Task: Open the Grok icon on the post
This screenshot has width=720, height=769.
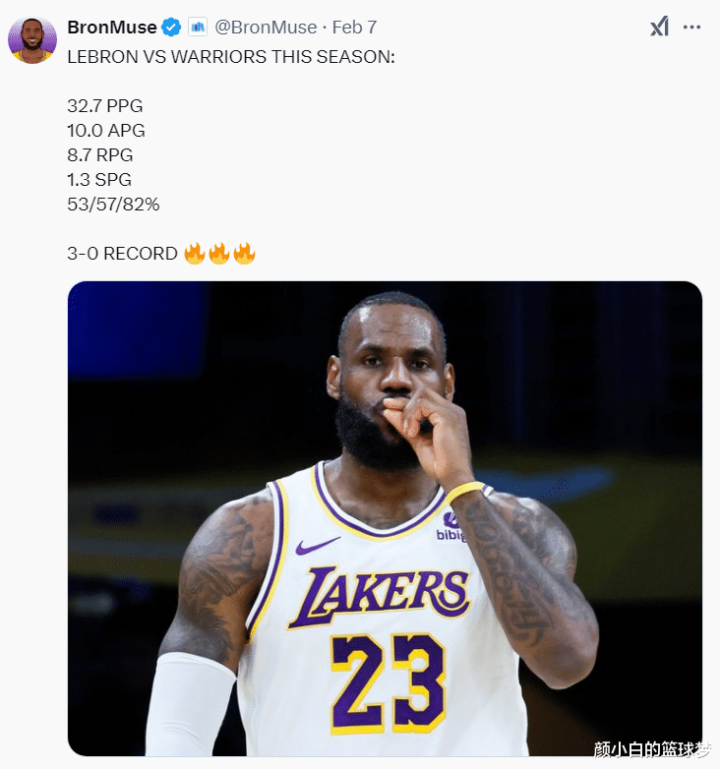Action: (659, 27)
